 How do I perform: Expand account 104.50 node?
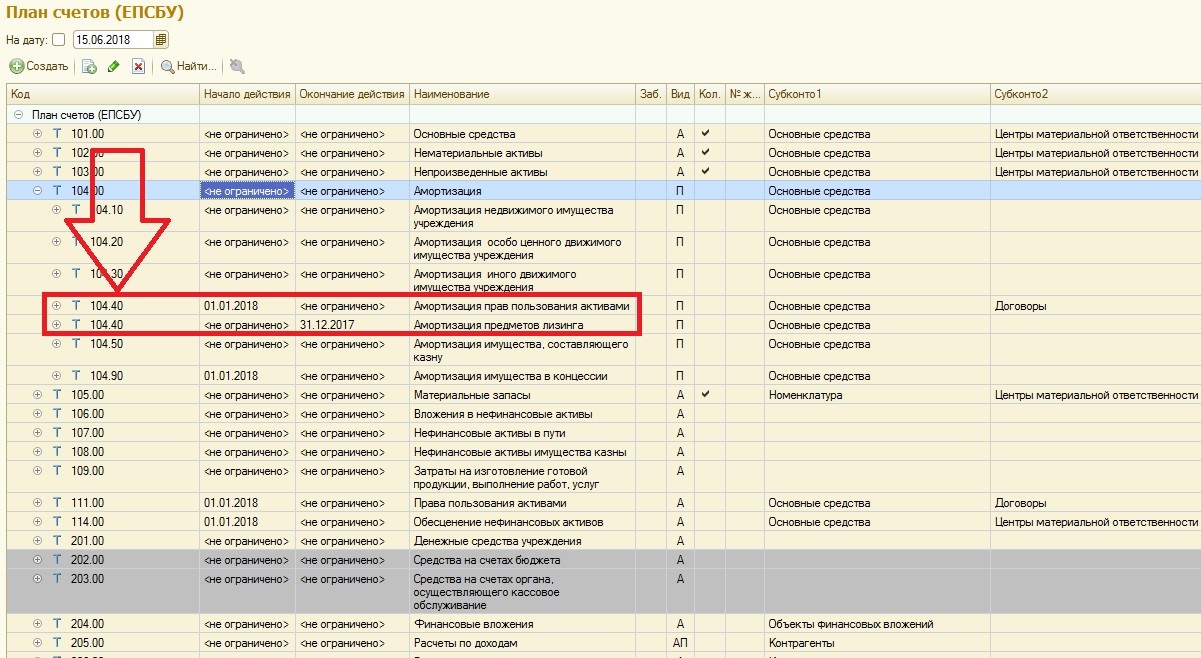57,344
